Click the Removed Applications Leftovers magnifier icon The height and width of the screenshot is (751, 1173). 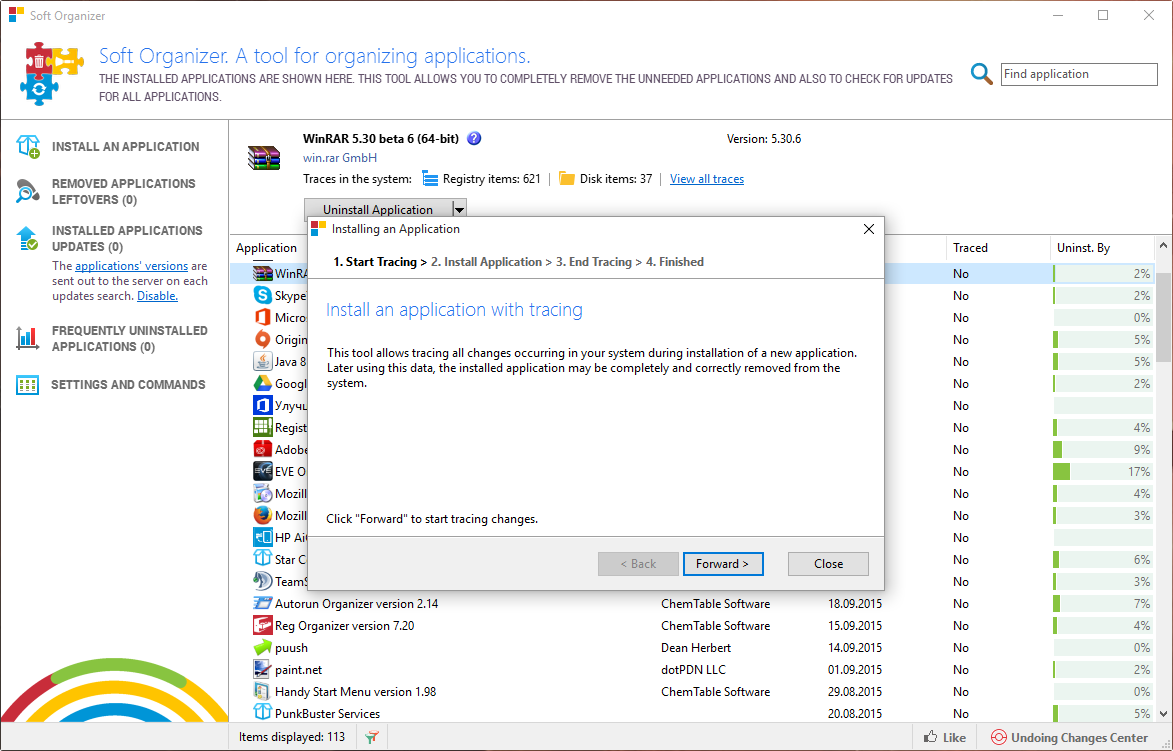click(28, 191)
